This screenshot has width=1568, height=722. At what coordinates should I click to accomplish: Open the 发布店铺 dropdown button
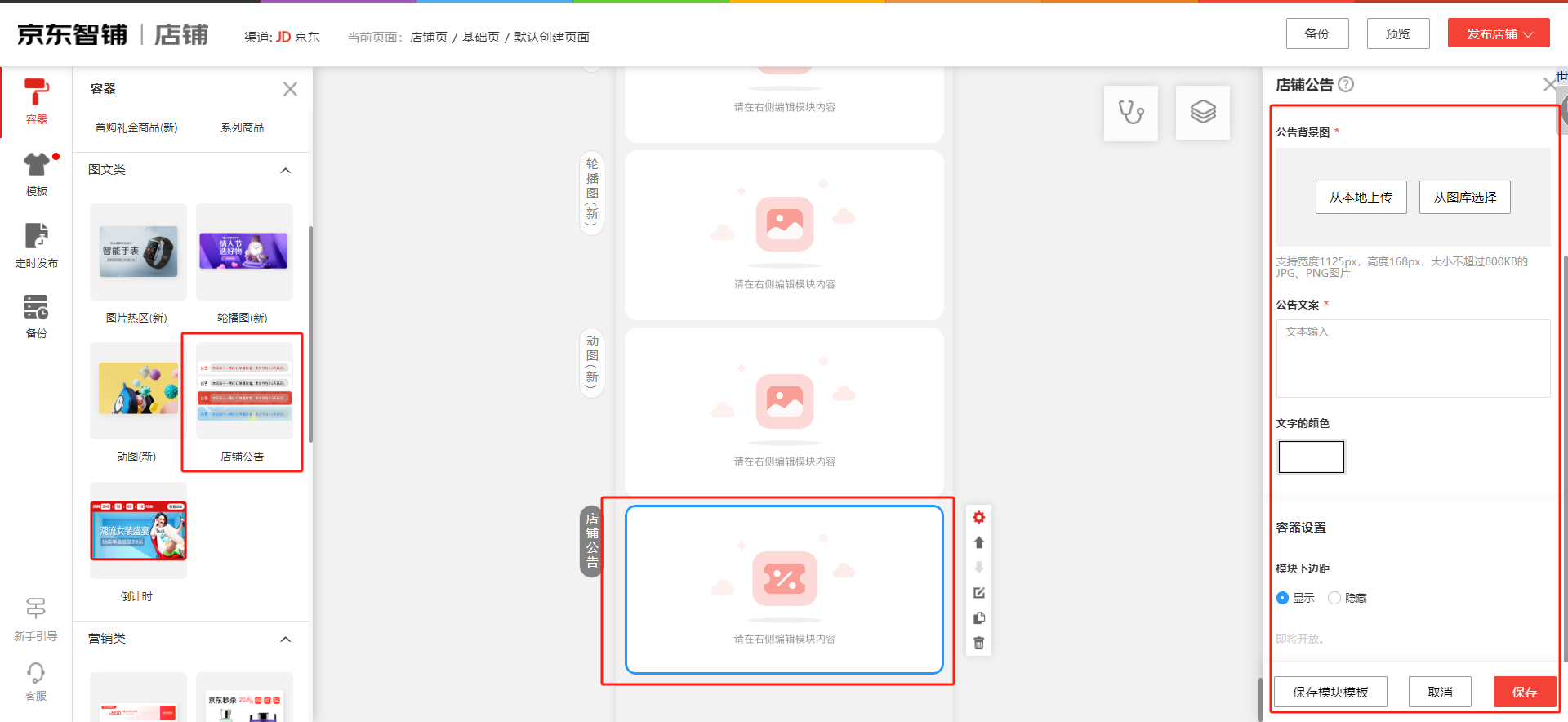[x=1498, y=33]
